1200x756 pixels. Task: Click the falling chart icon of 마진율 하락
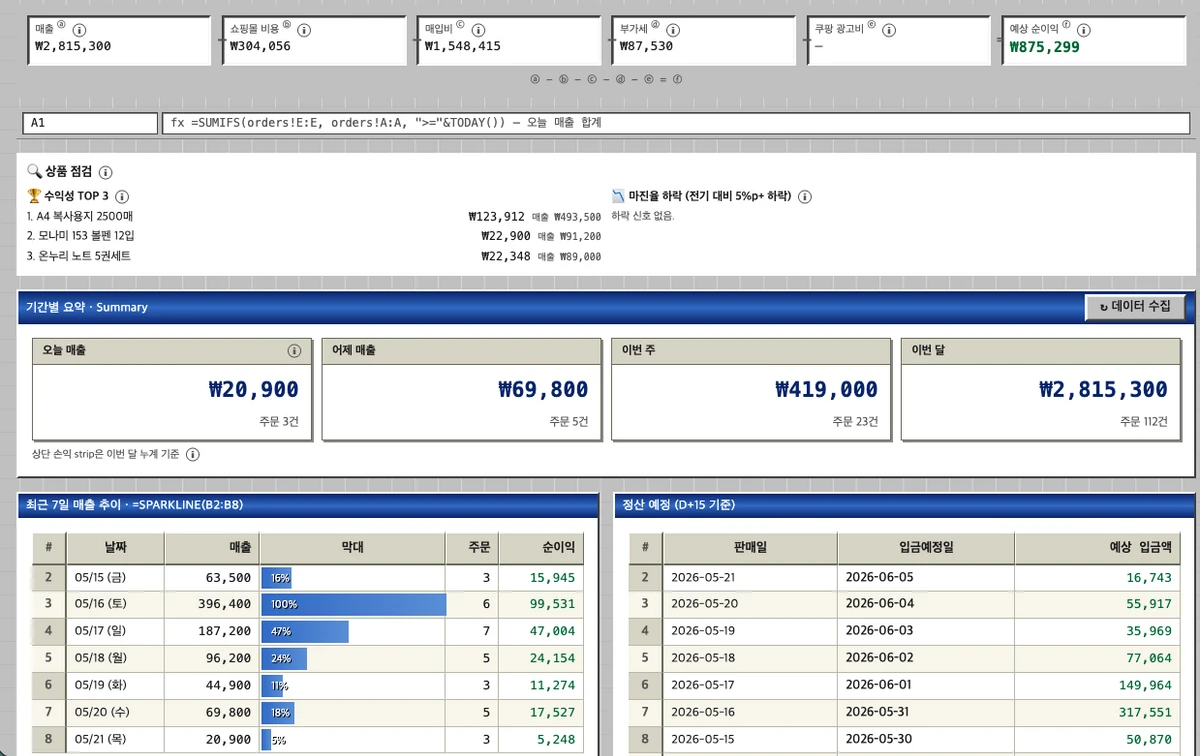[x=617, y=196]
